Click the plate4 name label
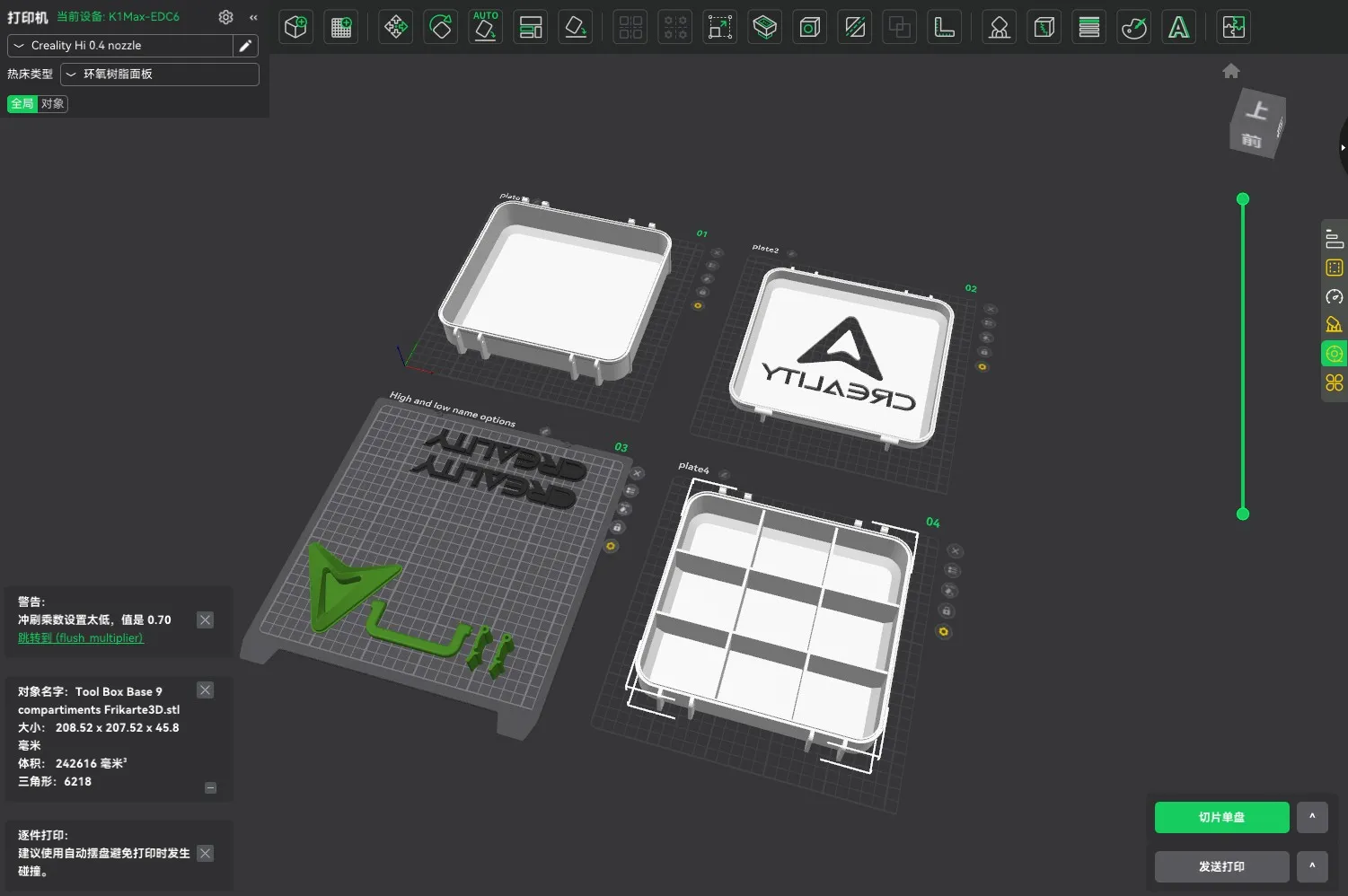The image size is (1348, 896). (x=693, y=468)
